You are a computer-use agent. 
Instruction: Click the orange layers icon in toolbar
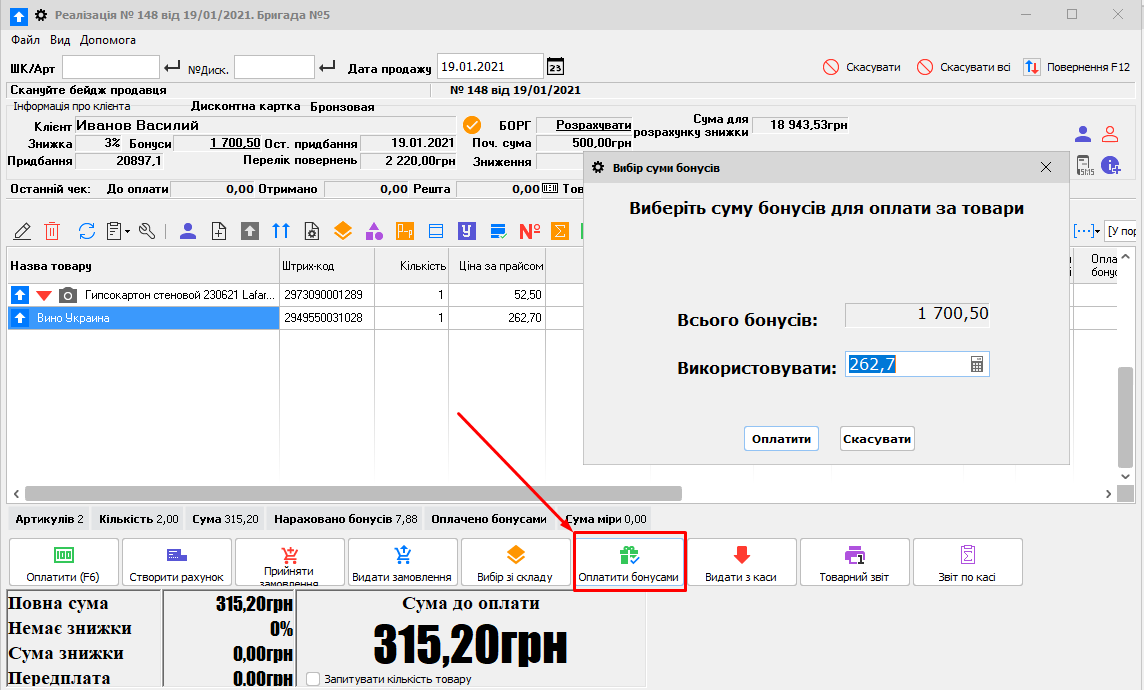click(343, 231)
